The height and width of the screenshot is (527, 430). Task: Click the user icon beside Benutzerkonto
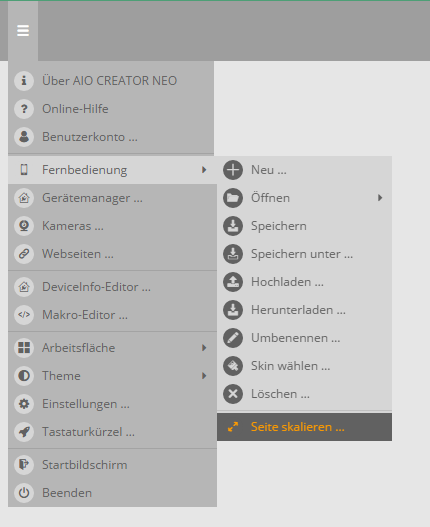point(24,137)
